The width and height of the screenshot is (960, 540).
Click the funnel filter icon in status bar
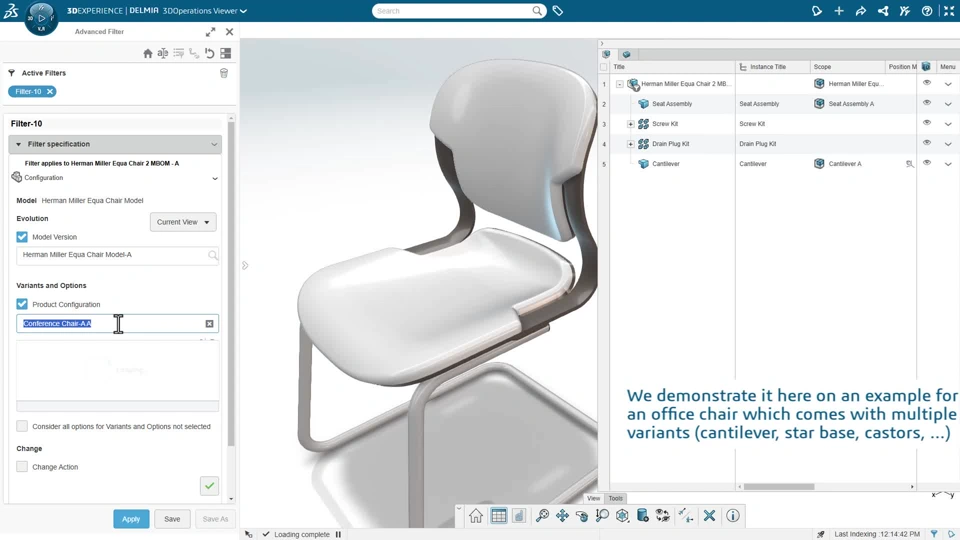[934, 534]
